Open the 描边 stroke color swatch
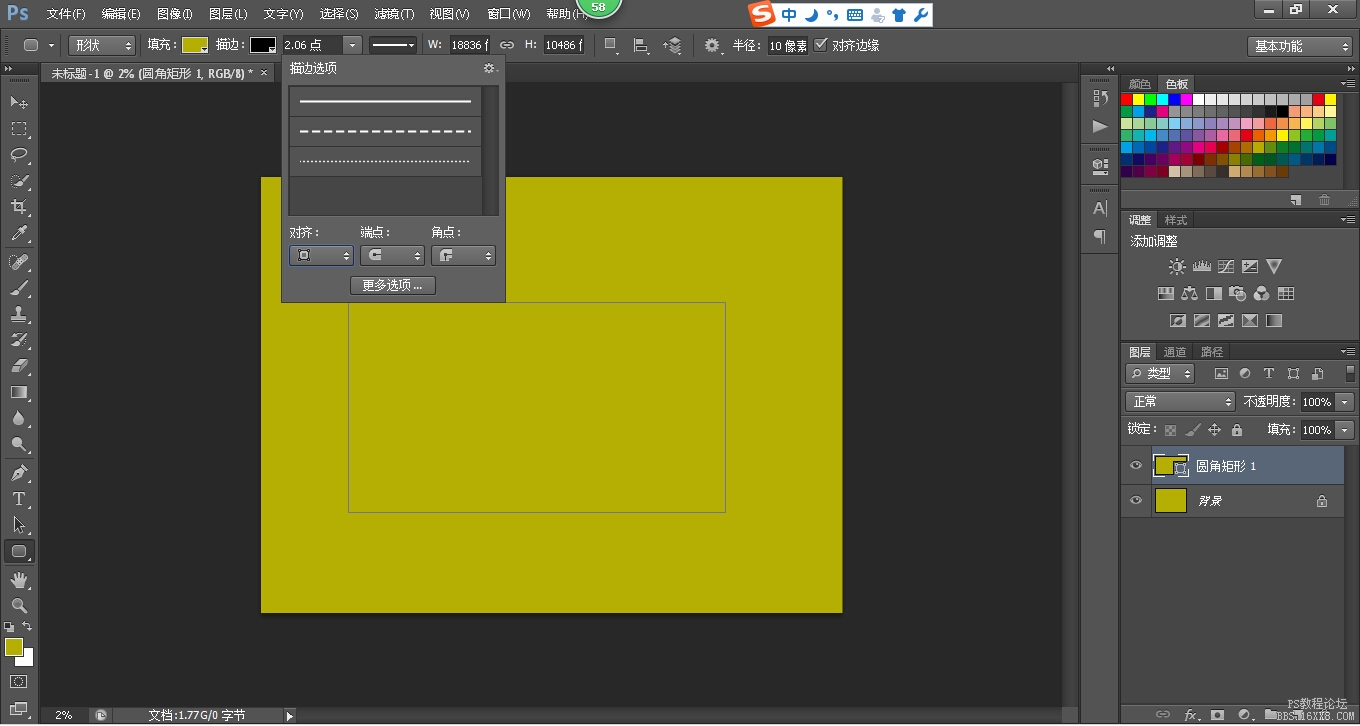1360x726 pixels. 263,45
